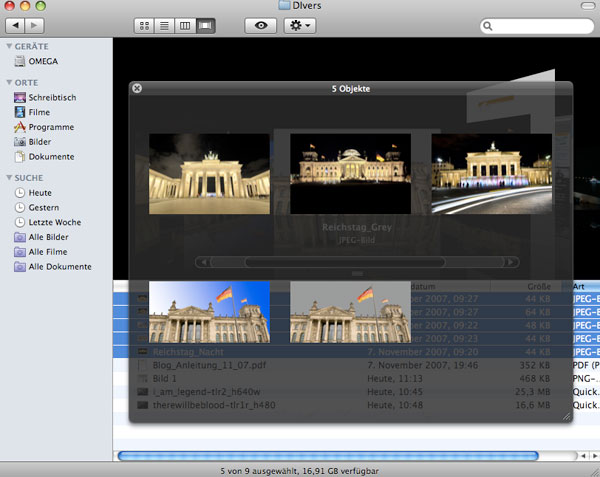600x477 pixels.
Task: Close the 5 Objekte Quick Look panel
Action: point(137,88)
